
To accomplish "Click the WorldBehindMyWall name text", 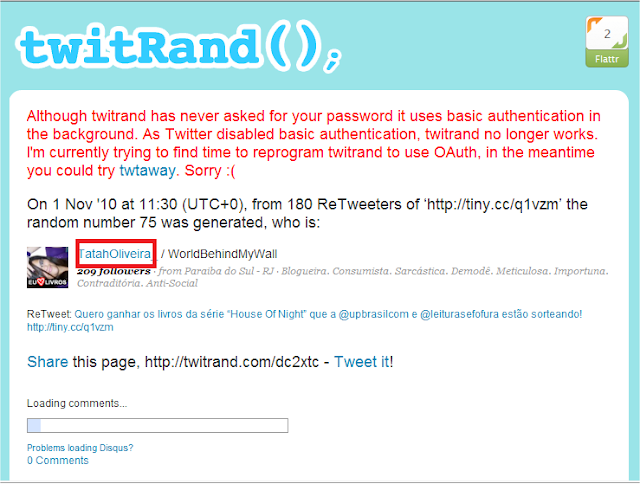I will tap(222, 254).
